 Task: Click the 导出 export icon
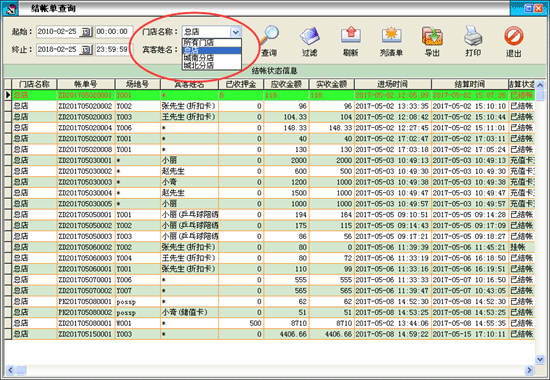pos(432,36)
